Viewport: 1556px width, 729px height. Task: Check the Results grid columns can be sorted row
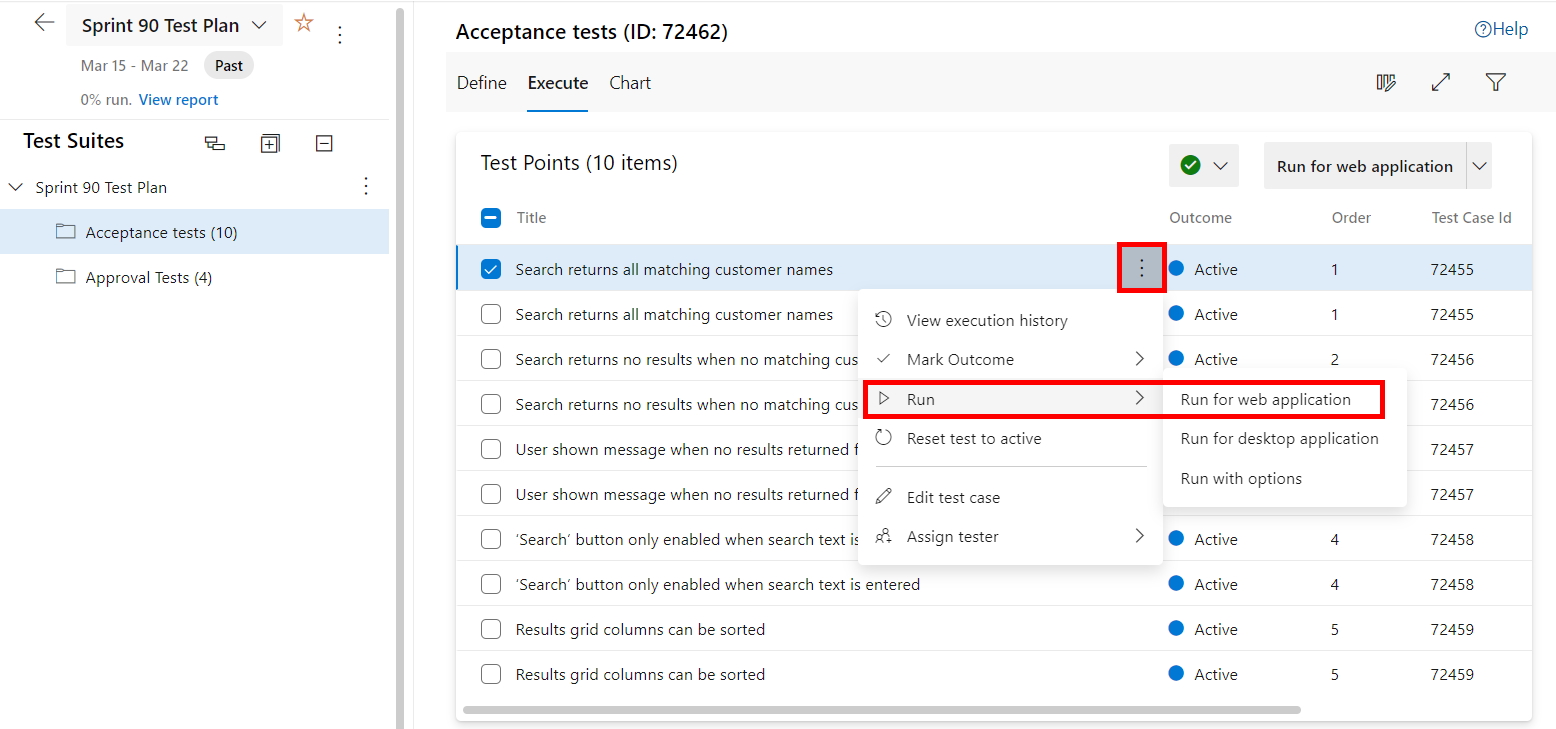491,629
